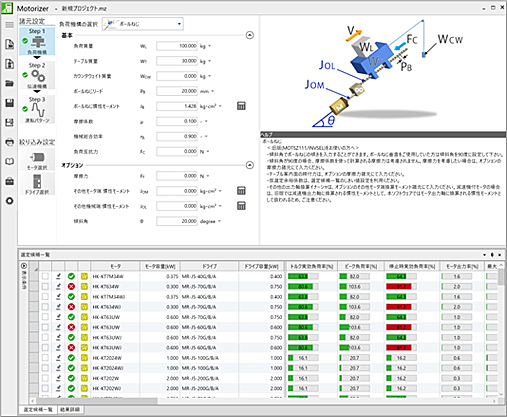Tick checkbox for HK-KT634WJ row
The width and height of the screenshot is (507, 417).
click(45, 307)
